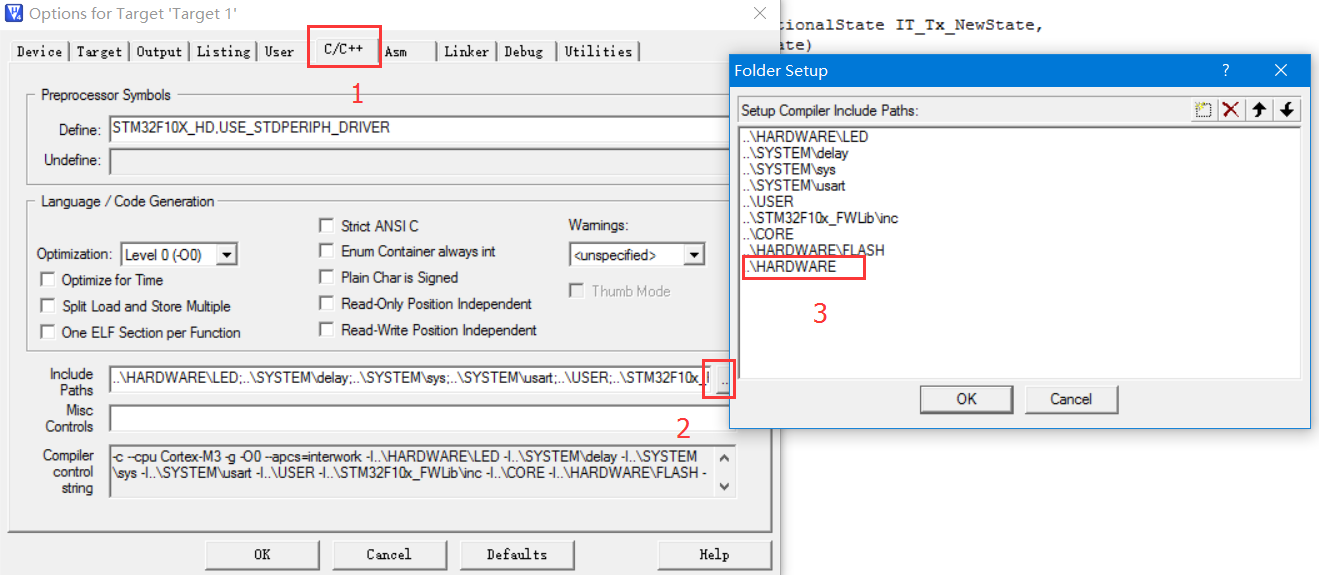Add a new include path entry
This screenshot has width=1319, height=575.
tap(1204, 110)
